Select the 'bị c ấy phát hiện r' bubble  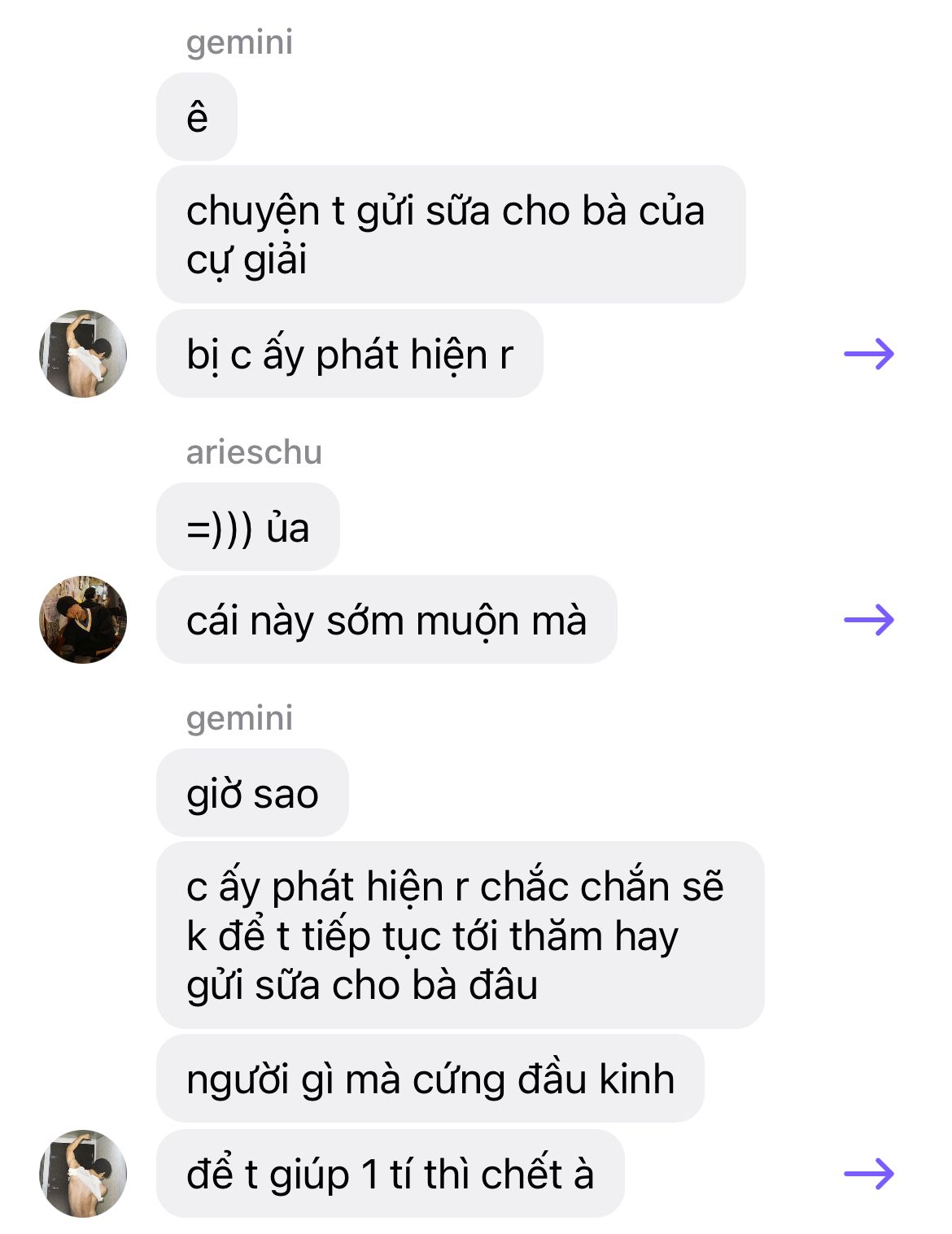349,354
